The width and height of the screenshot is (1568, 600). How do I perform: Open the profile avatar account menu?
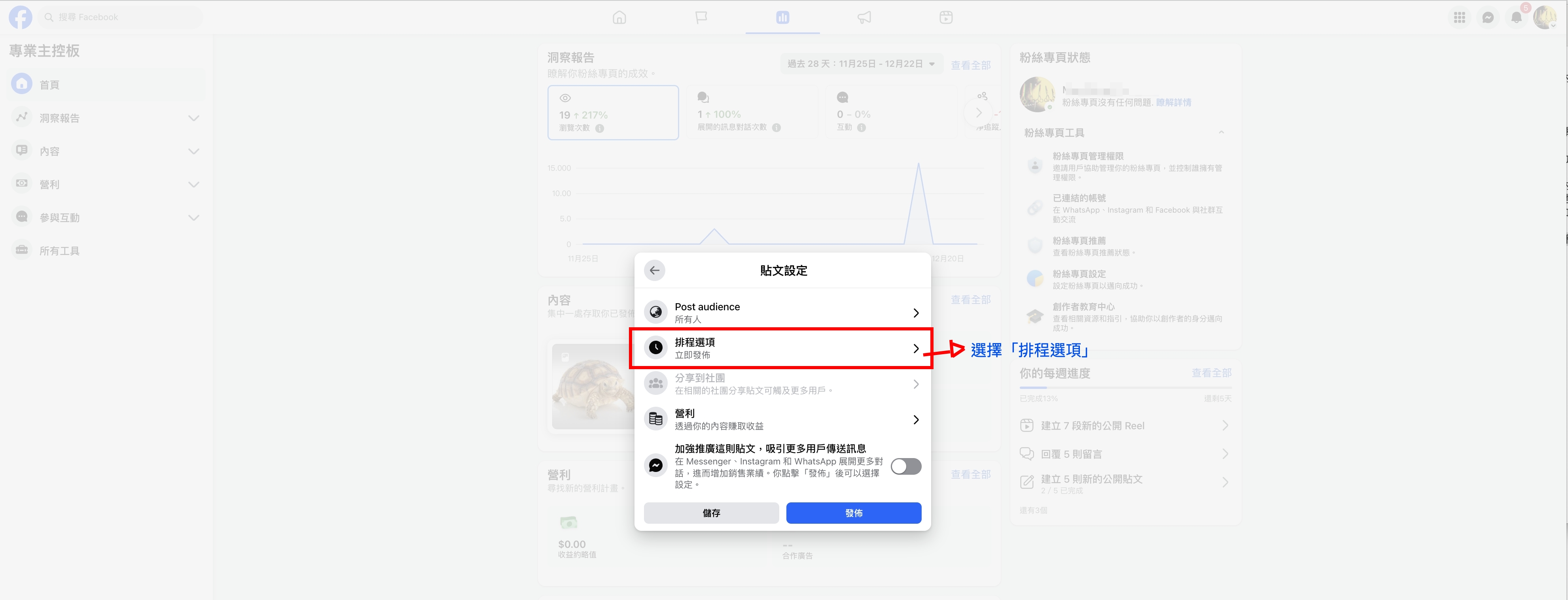pyautogui.click(x=1545, y=17)
